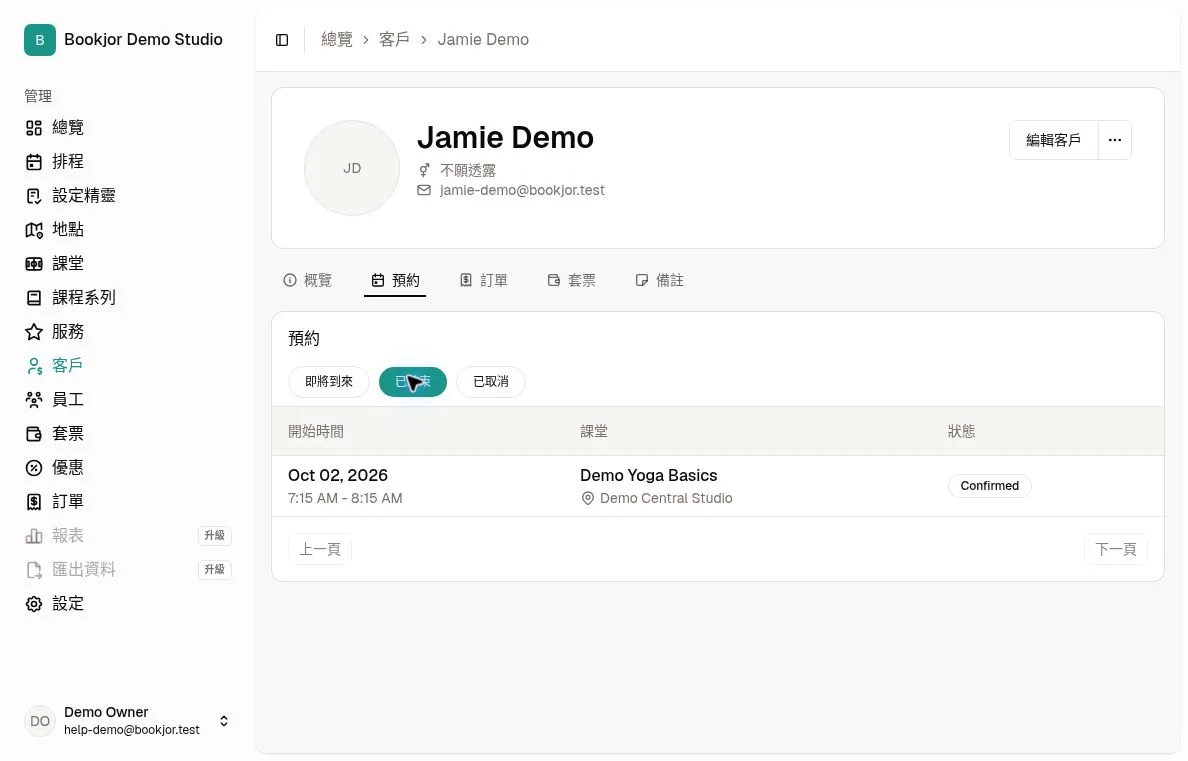Open 排程 schedule calendar icon in sidebar
The width and height of the screenshot is (1188, 761).
click(33, 161)
